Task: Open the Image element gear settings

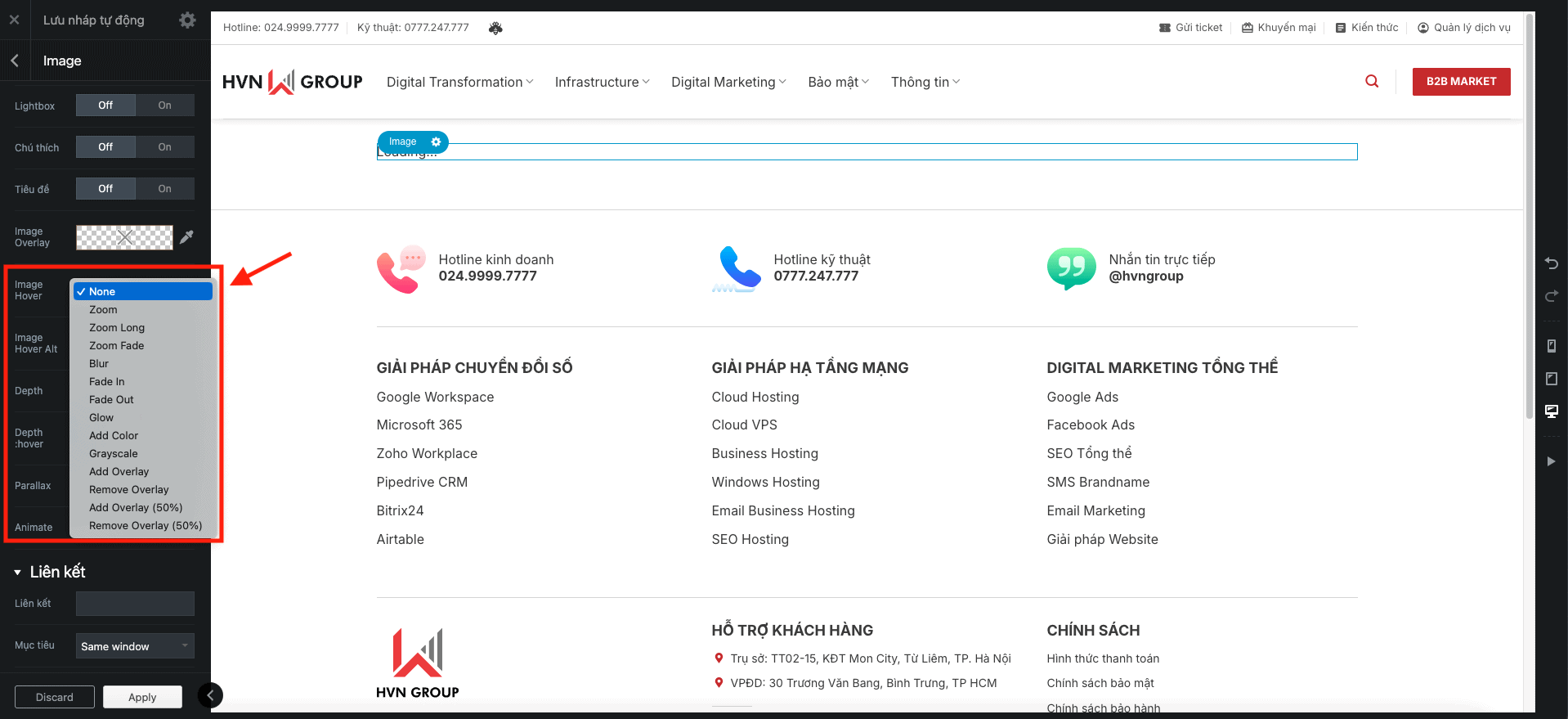Action: pyautogui.click(x=437, y=142)
